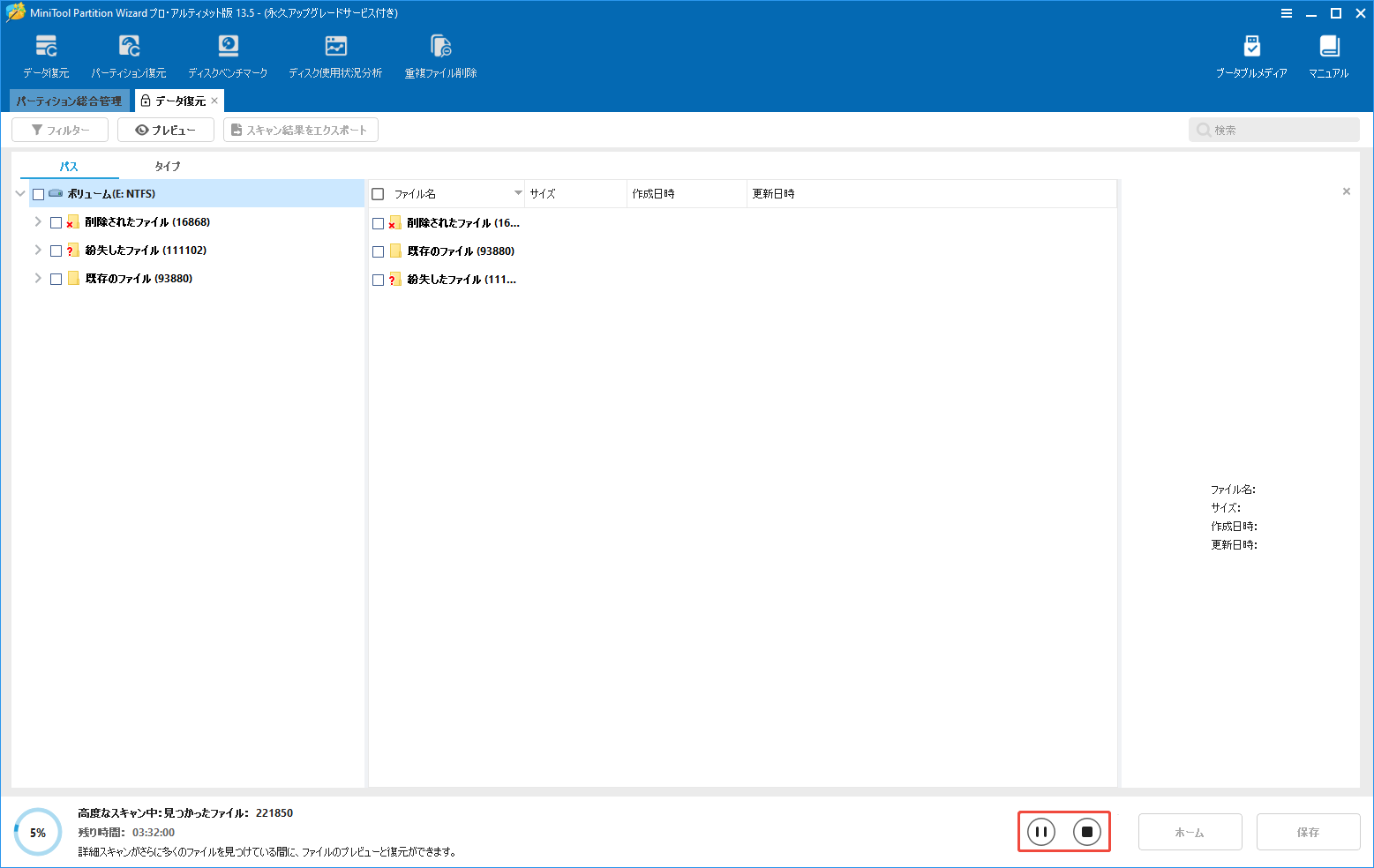Type in the 検索 search field

[1273, 129]
